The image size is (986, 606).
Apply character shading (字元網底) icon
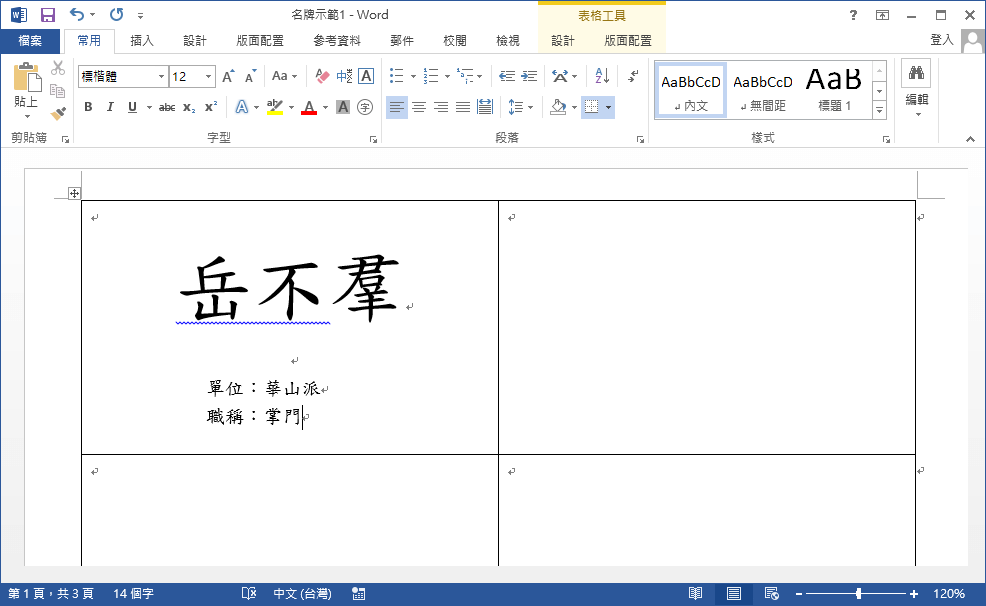(341, 106)
